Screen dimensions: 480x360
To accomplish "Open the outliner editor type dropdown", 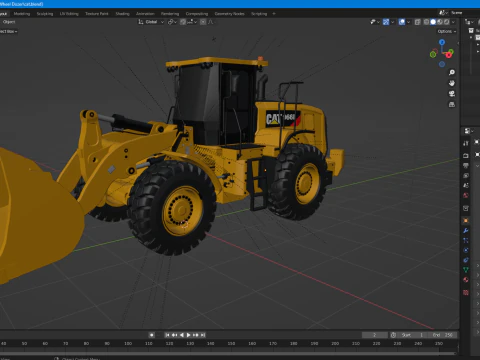I will tap(470, 22).
